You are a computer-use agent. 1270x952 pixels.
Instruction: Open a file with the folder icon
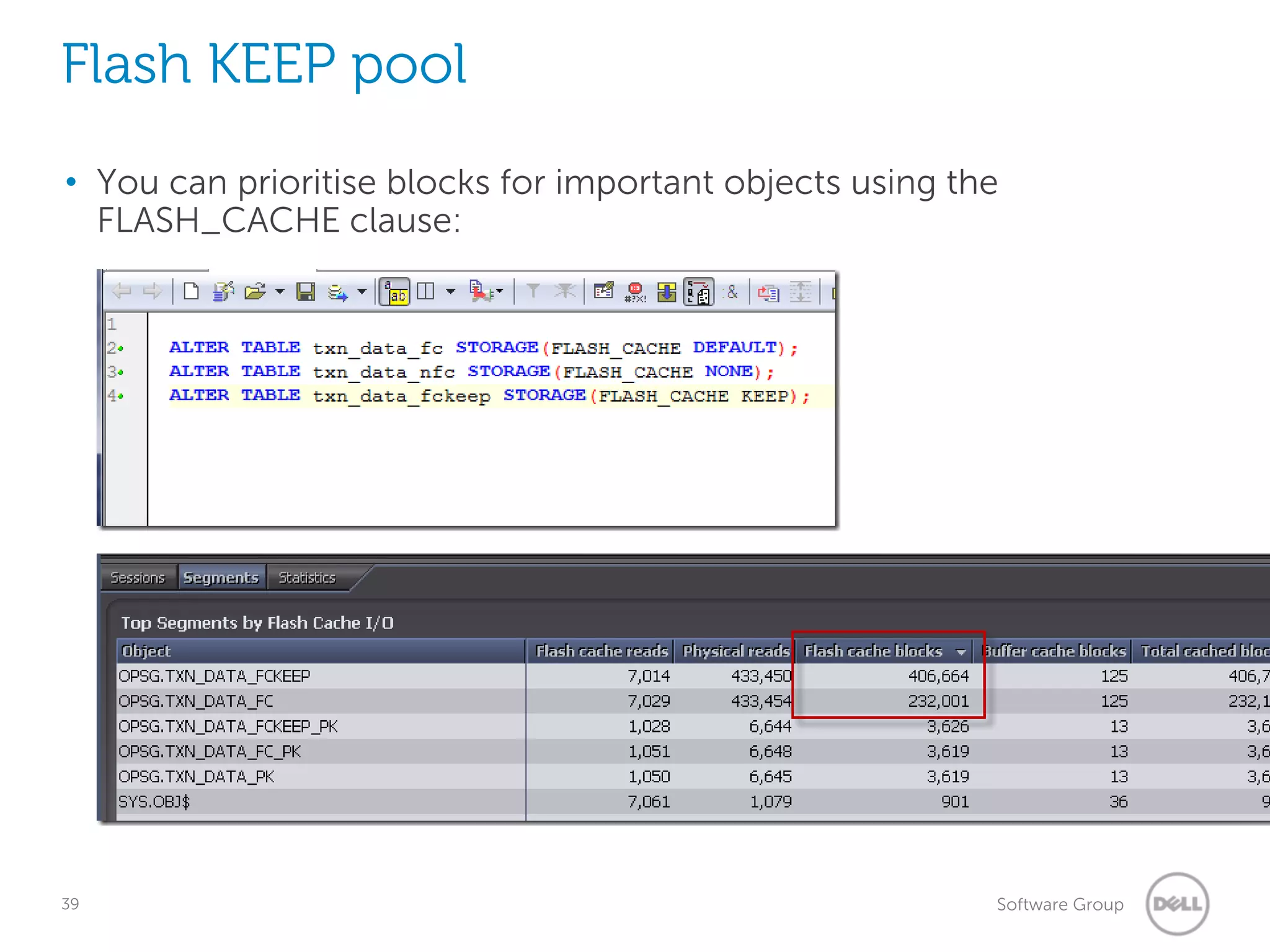coord(255,291)
